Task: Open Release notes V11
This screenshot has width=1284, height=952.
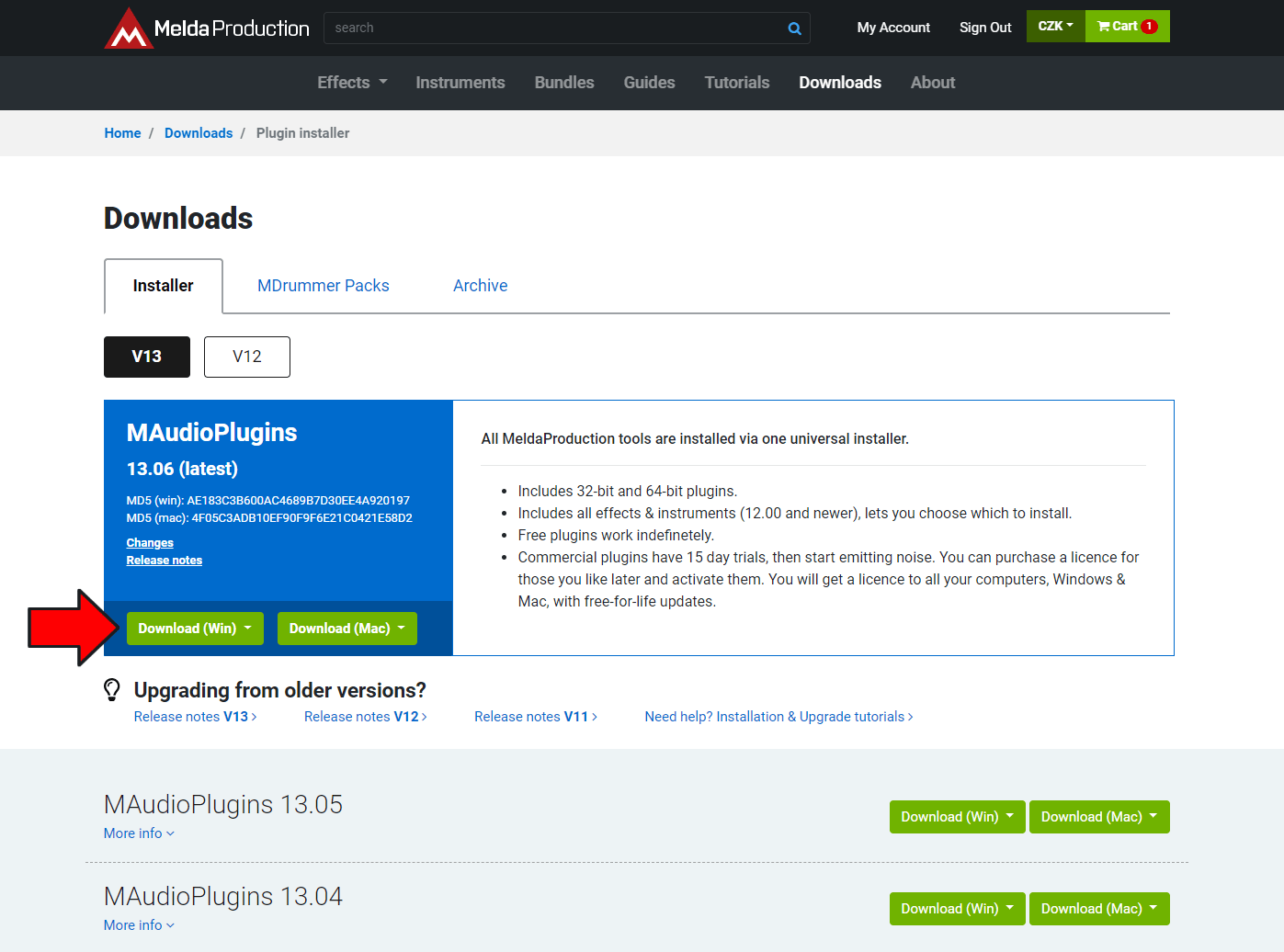Action: pyautogui.click(x=536, y=717)
